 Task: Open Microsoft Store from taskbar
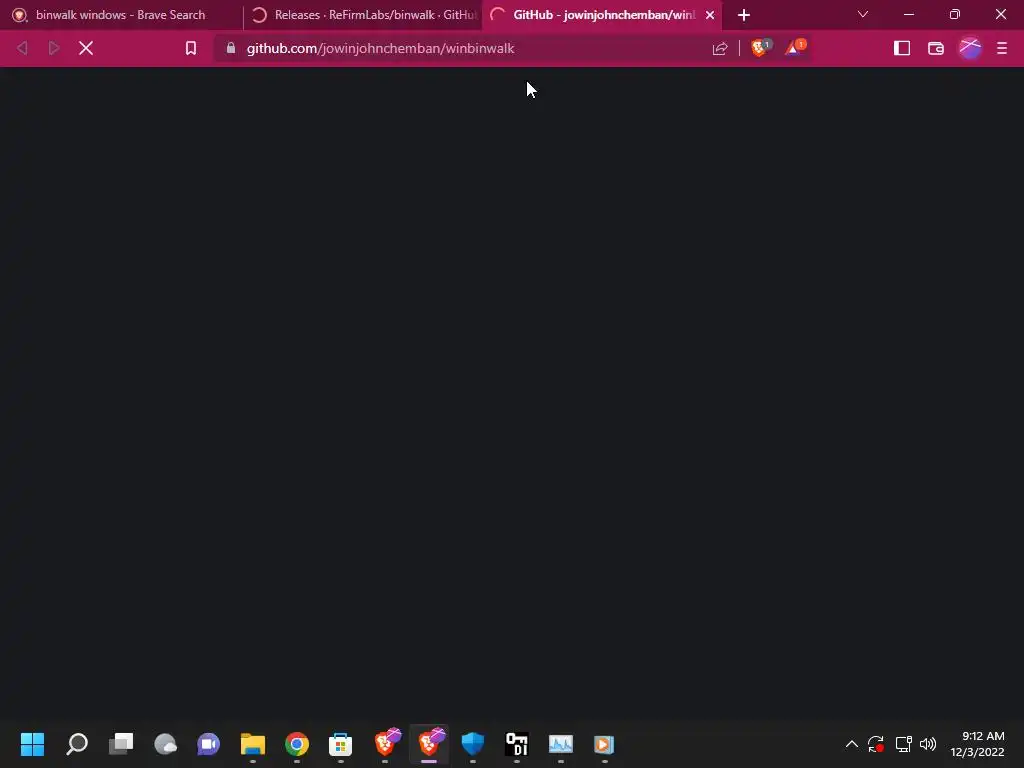pyautogui.click(x=341, y=744)
